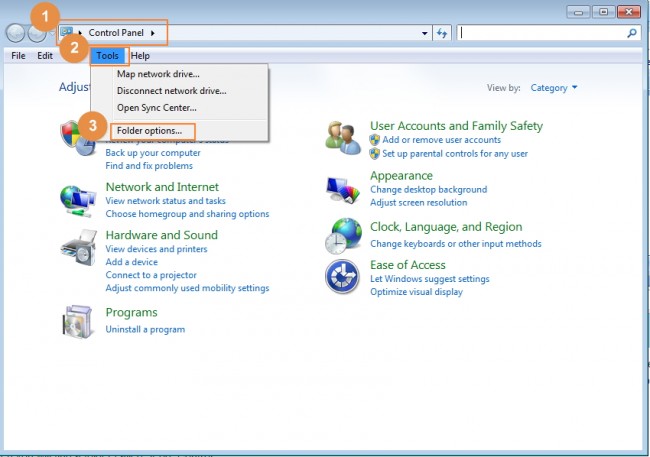This screenshot has height=457, width=650.
Task: Open the Programs category heading
Action: 131,313
